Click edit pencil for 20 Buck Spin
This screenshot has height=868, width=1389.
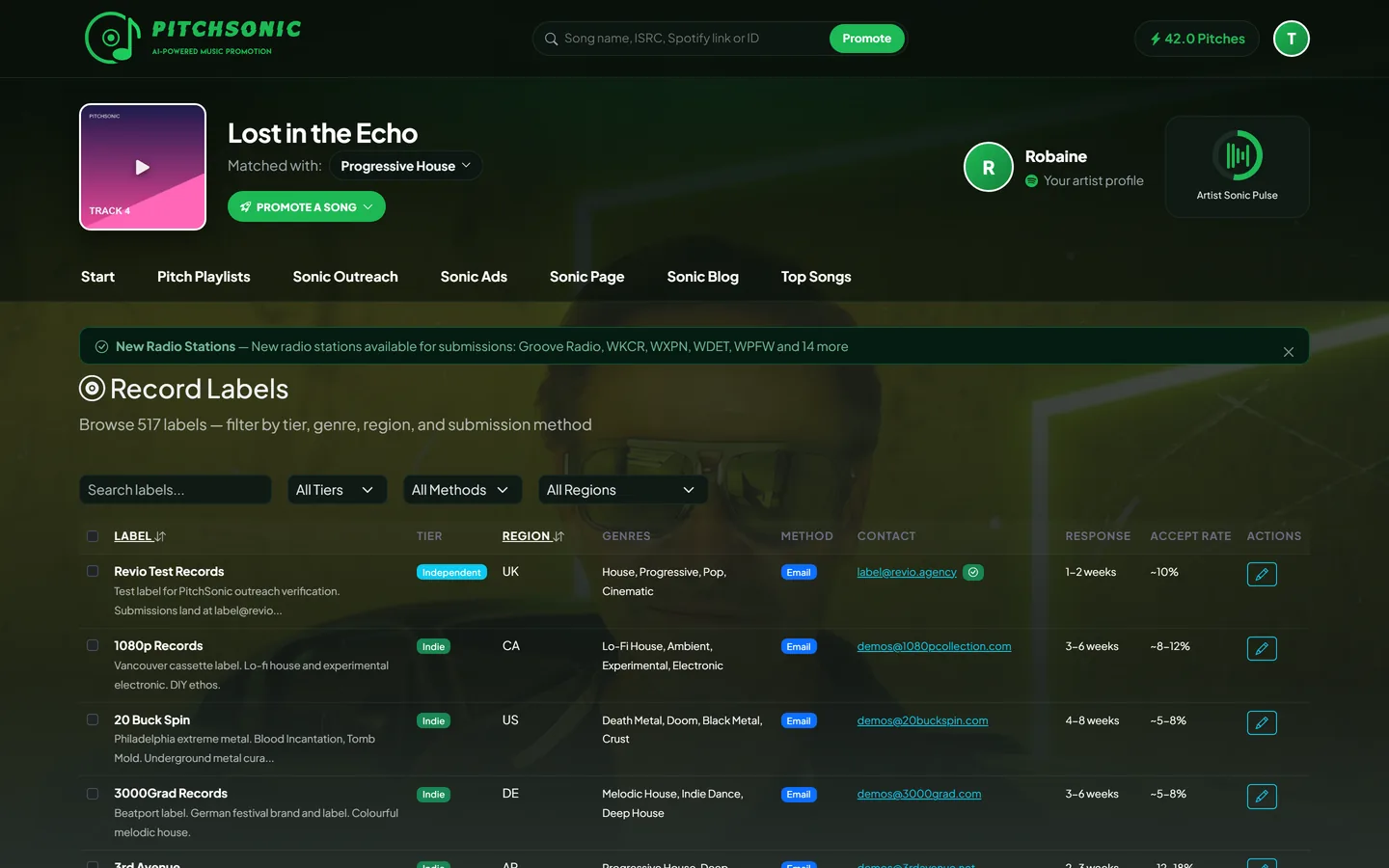tap(1262, 723)
